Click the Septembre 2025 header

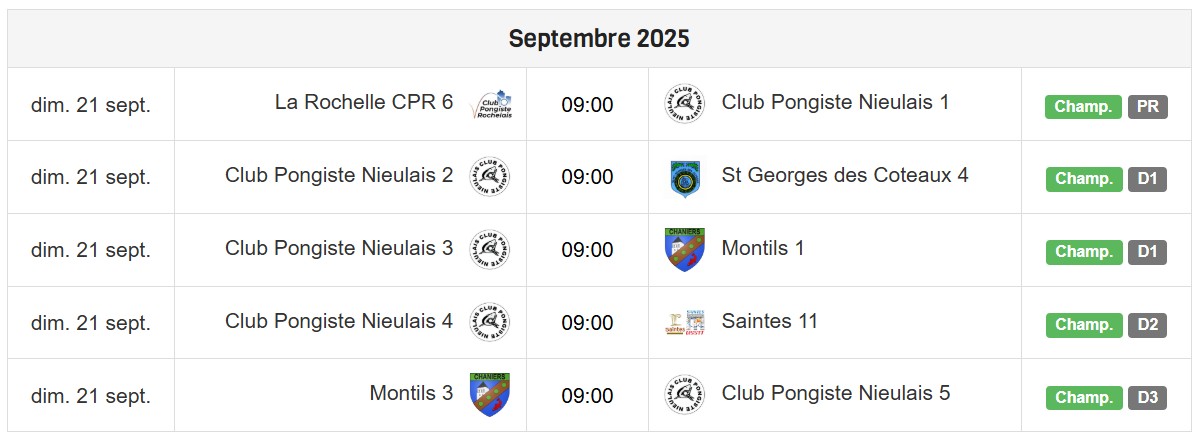[x=599, y=38]
